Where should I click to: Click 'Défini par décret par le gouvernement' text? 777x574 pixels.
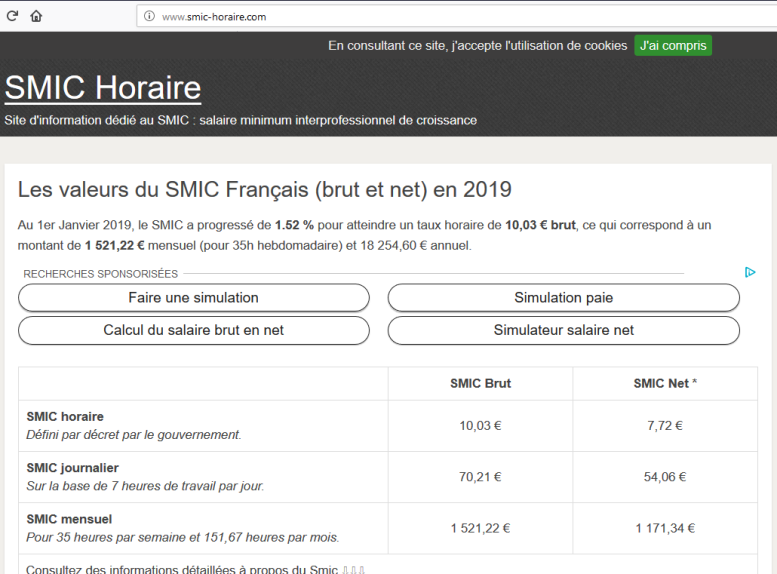[x=134, y=435]
